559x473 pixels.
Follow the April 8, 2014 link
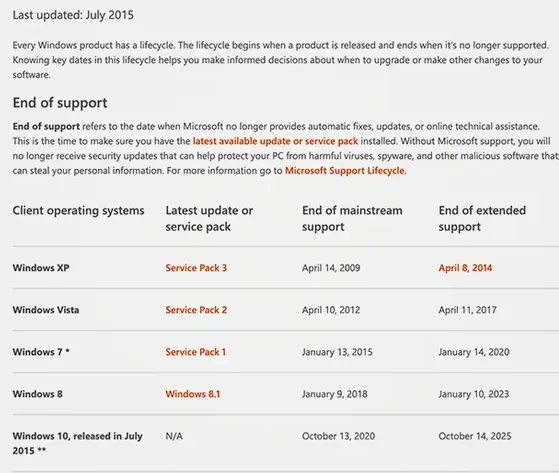click(x=465, y=268)
